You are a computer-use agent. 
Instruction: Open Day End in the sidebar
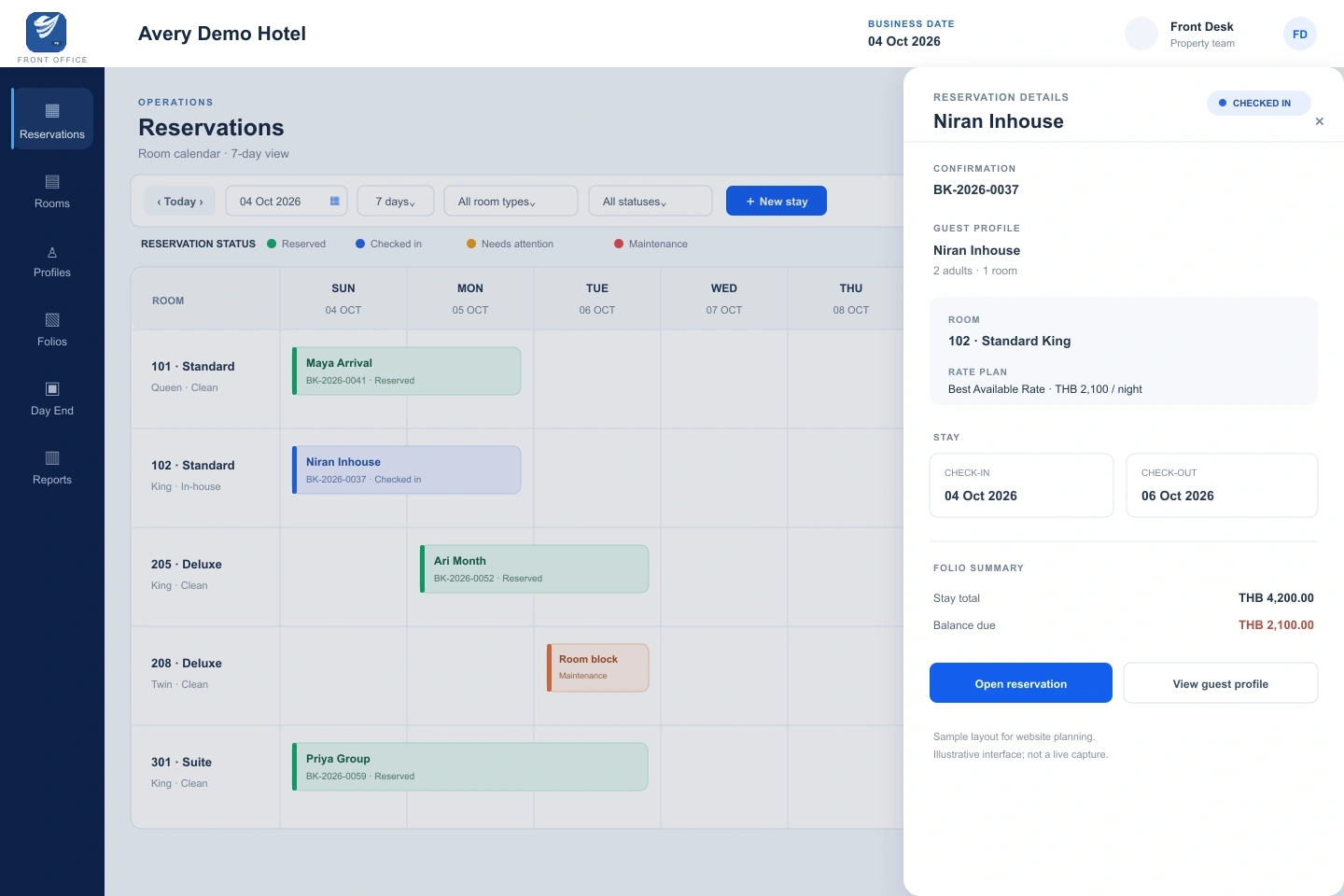[x=52, y=399]
